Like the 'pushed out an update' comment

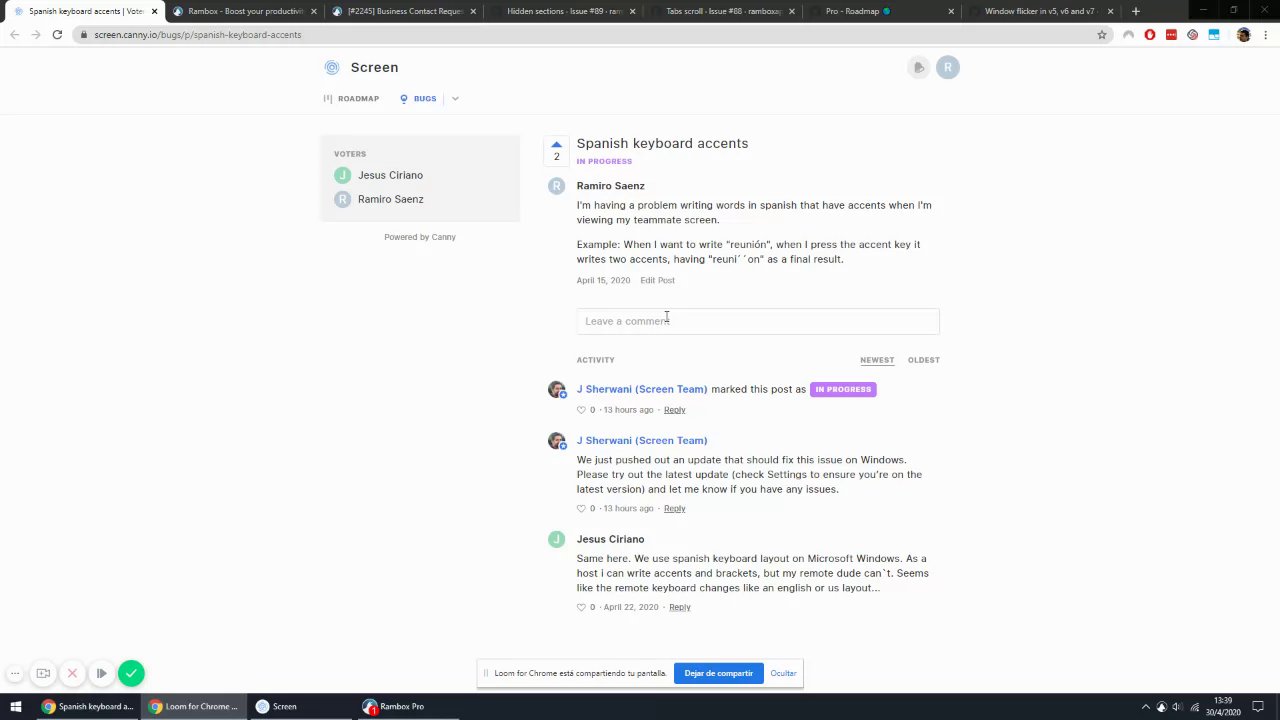[581, 509]
